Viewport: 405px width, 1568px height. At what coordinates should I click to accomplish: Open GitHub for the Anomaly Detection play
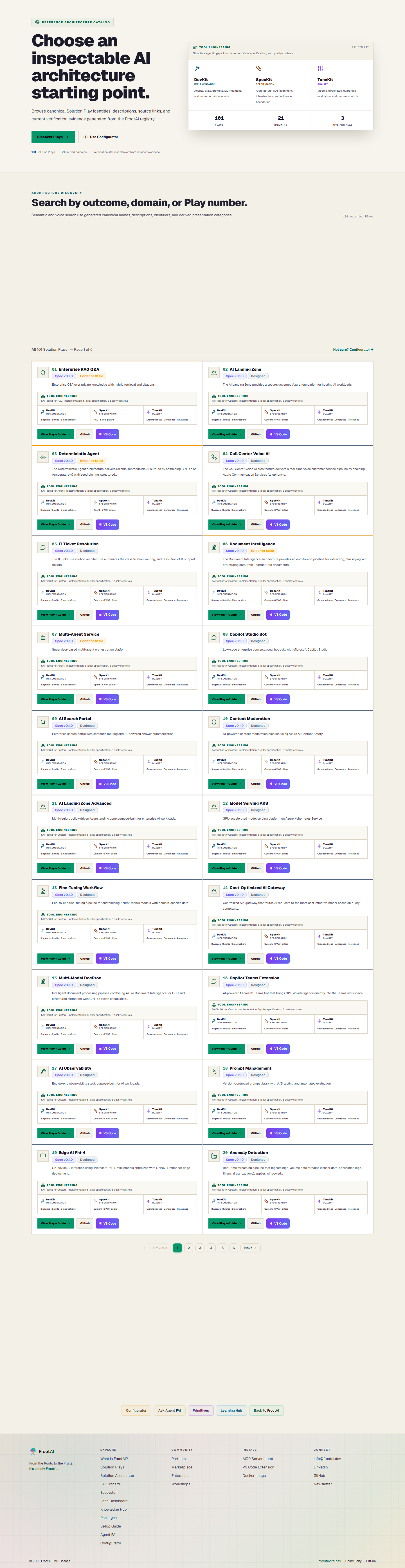coord(256,1223)
